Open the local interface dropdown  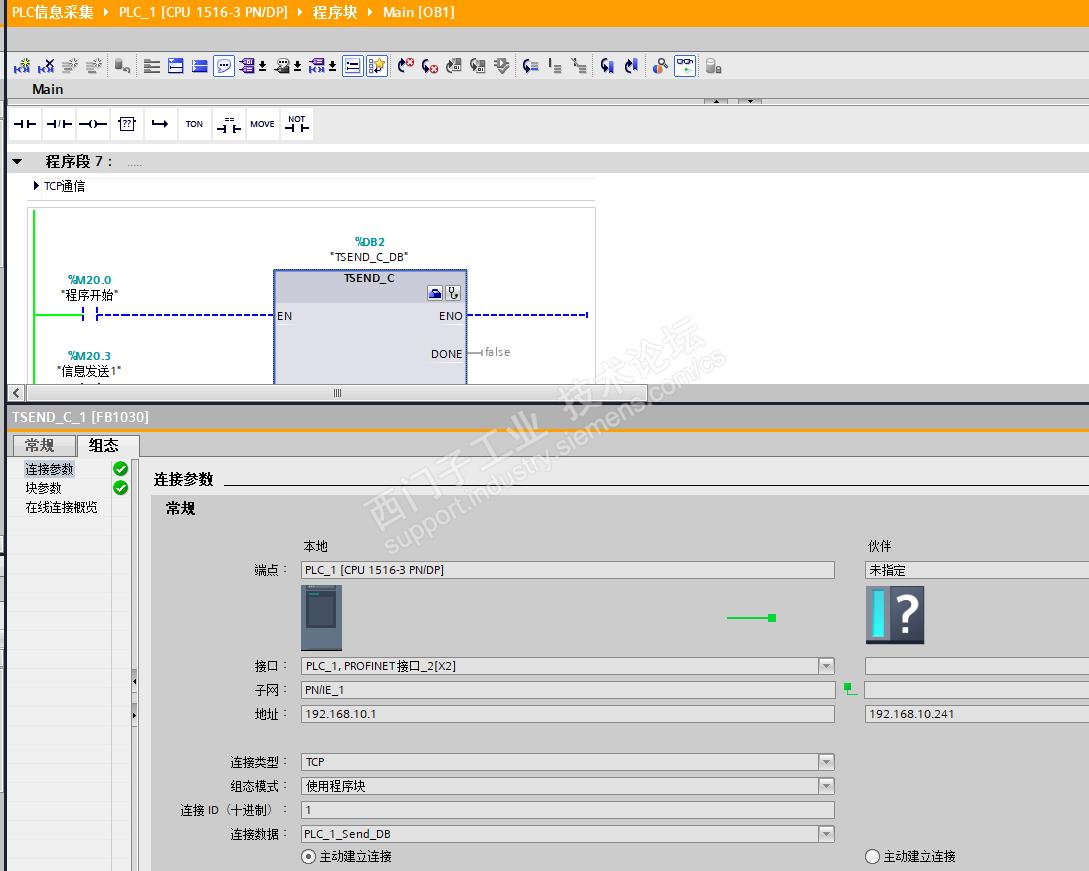pos(826,666)
